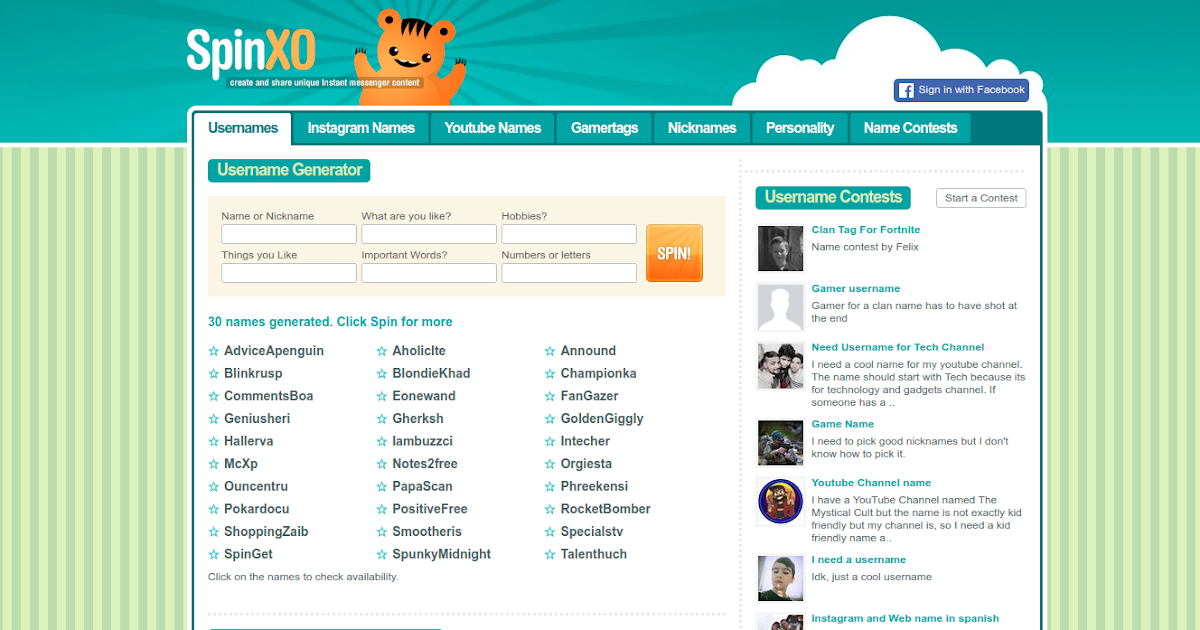Switch to Instagram Names tab
Image resolution: width=1200 pixels, height=630 pixels.
pyautogui.click(x=361, y=128)
